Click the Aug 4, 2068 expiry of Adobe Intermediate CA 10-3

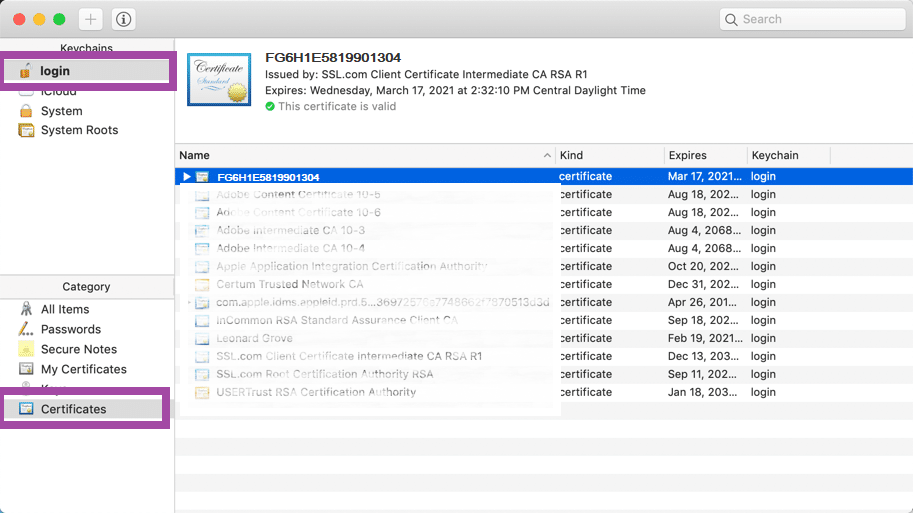705,231
